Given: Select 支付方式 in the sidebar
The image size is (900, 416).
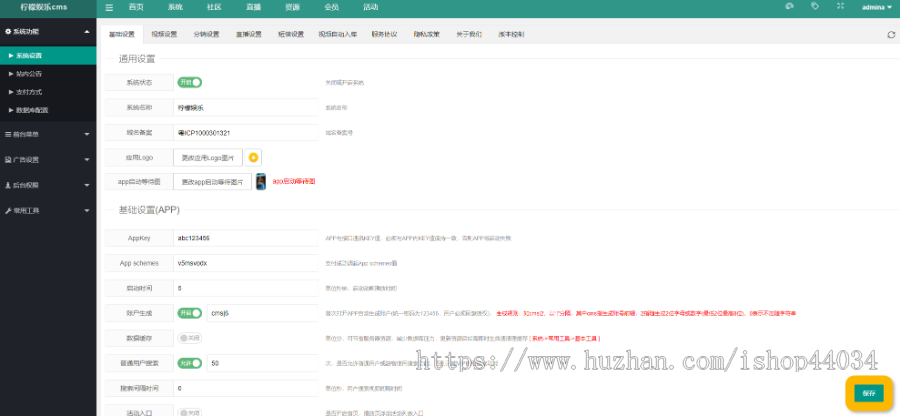Looking at the screenshot, I should pos(48,92).
